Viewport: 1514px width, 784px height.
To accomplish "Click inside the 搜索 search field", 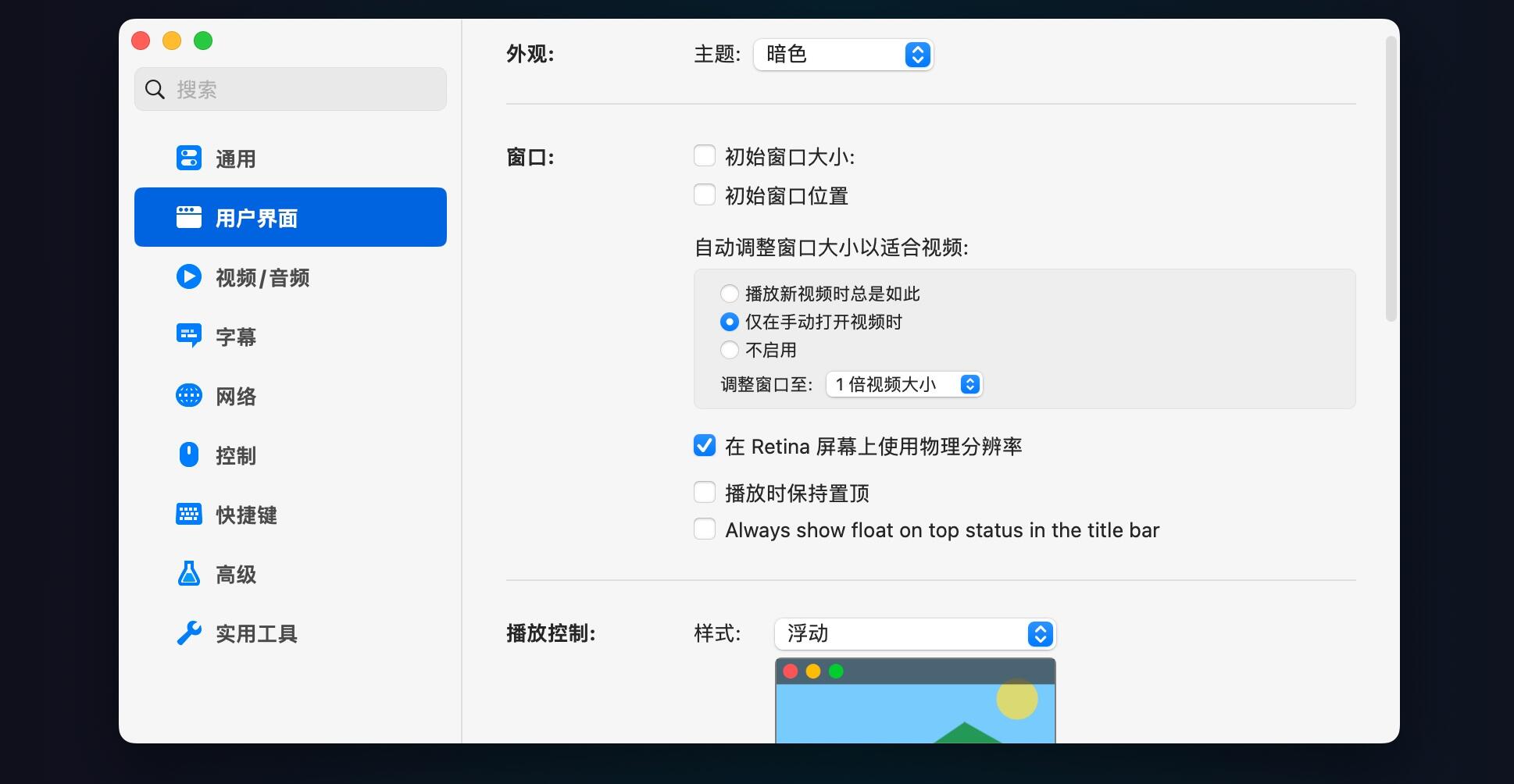I will coord(289,89).
